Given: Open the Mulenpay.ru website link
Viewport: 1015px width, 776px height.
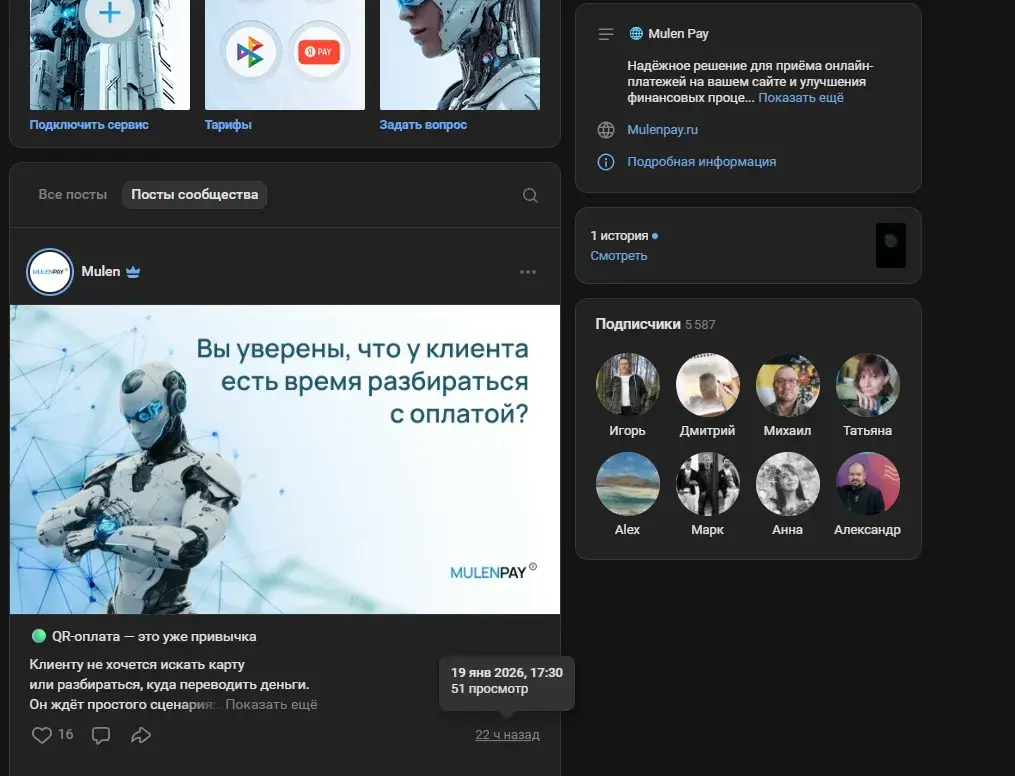Looking at the screenshot, I should [662, 129].
